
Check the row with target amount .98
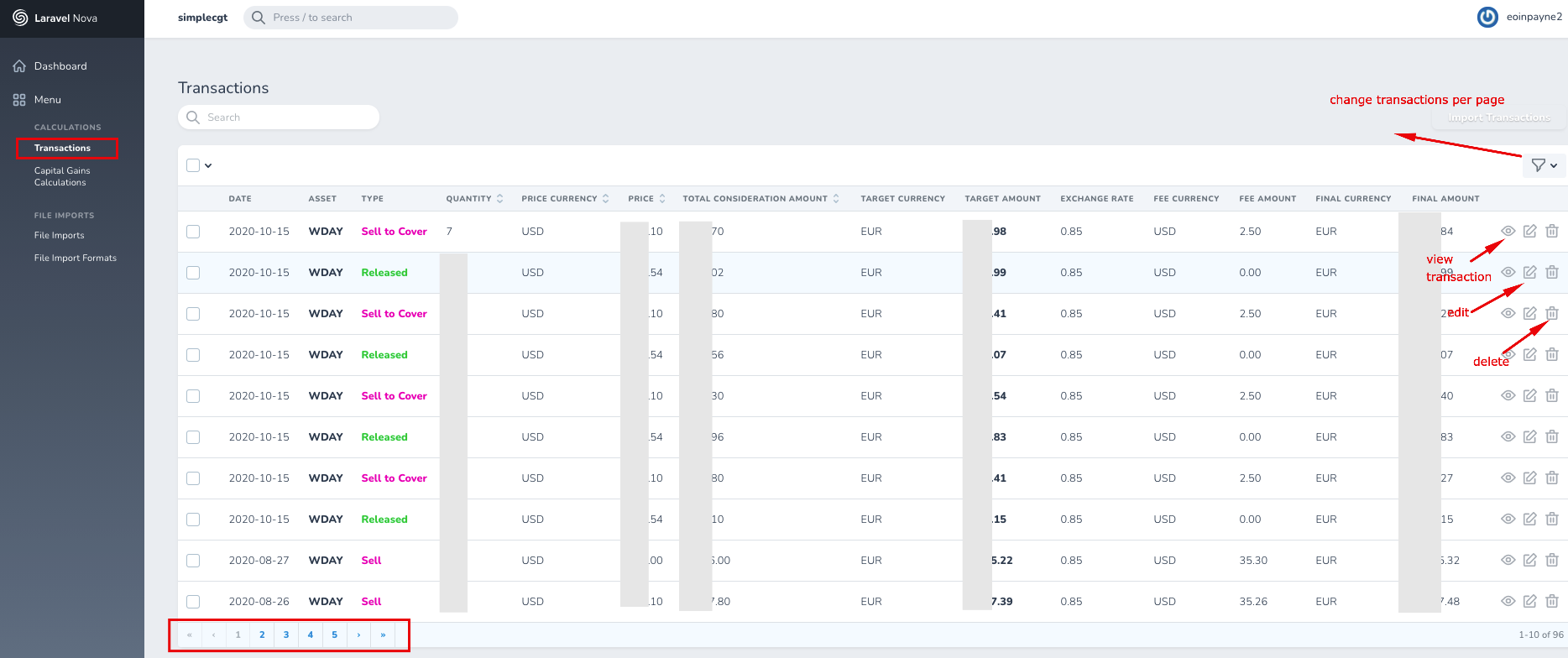[193, 232]
